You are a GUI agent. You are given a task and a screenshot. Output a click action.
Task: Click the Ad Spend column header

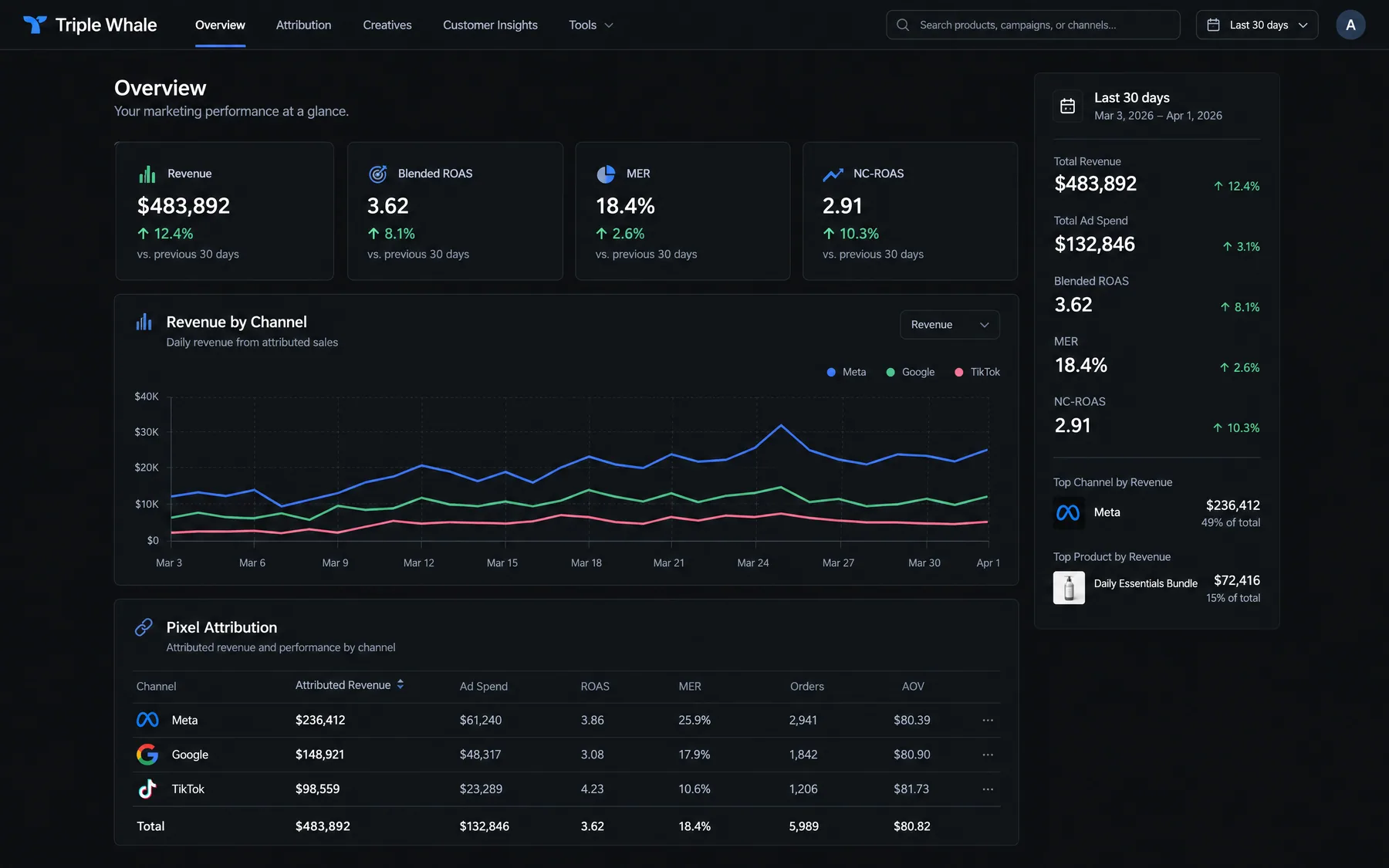[484, 686]
